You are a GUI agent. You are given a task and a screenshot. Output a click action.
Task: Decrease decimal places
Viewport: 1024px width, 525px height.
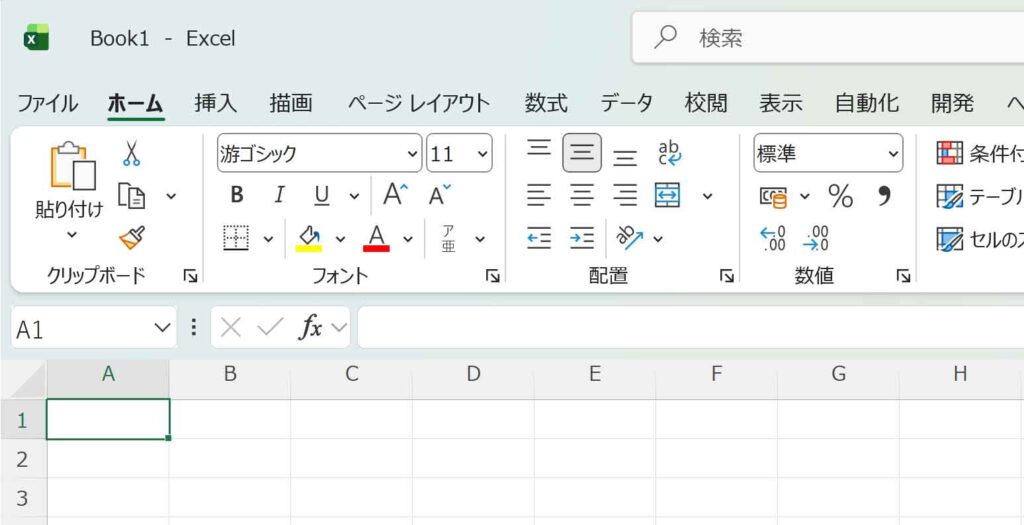click(x=816, y=238)
